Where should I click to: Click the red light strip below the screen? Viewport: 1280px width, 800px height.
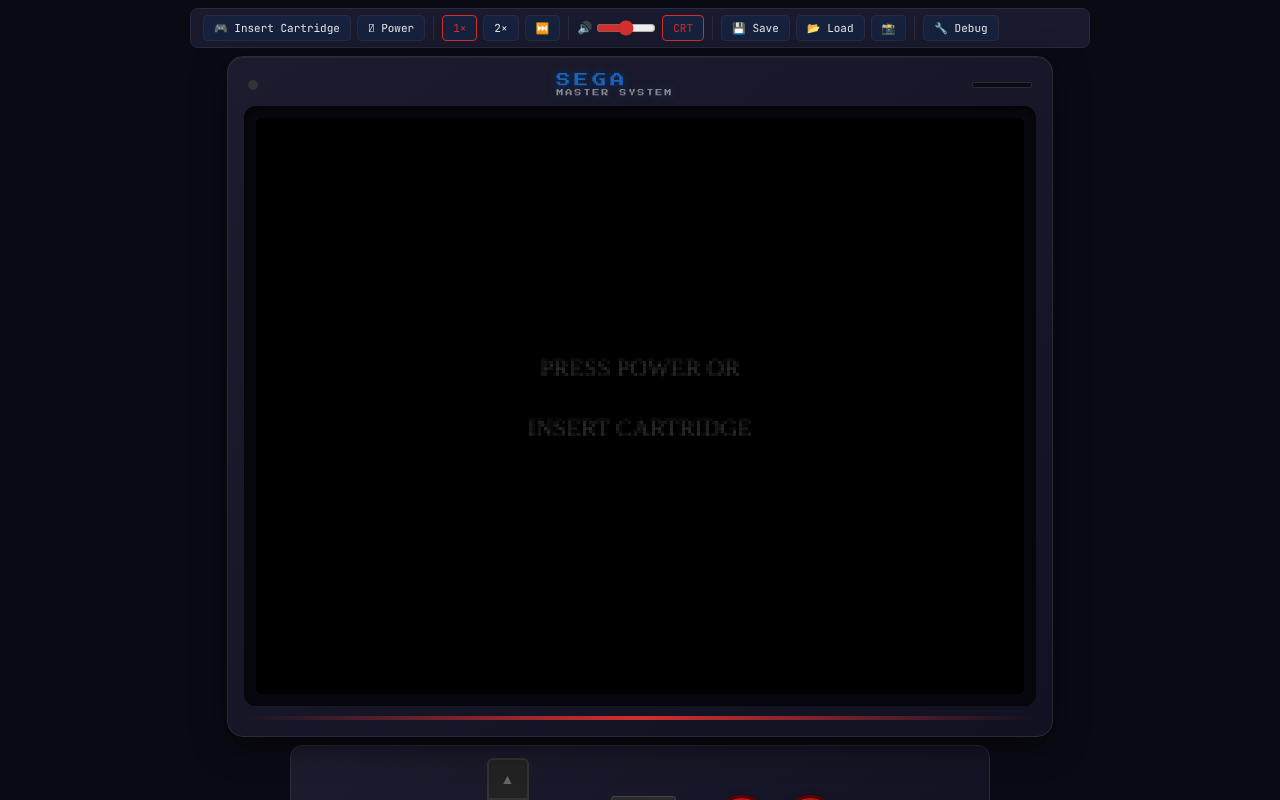click(640, 717)
